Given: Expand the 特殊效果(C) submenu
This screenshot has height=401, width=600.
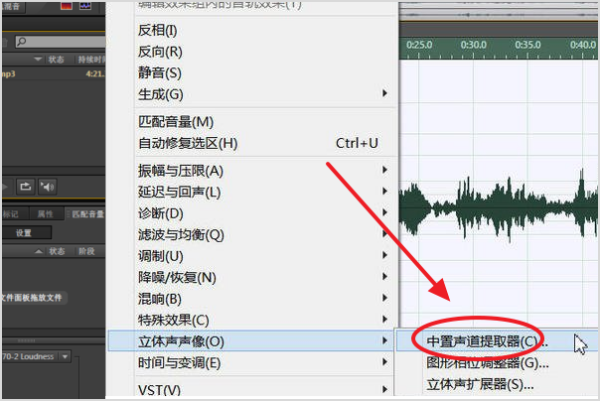Looking at the screenshot, I should pos(264,320).
